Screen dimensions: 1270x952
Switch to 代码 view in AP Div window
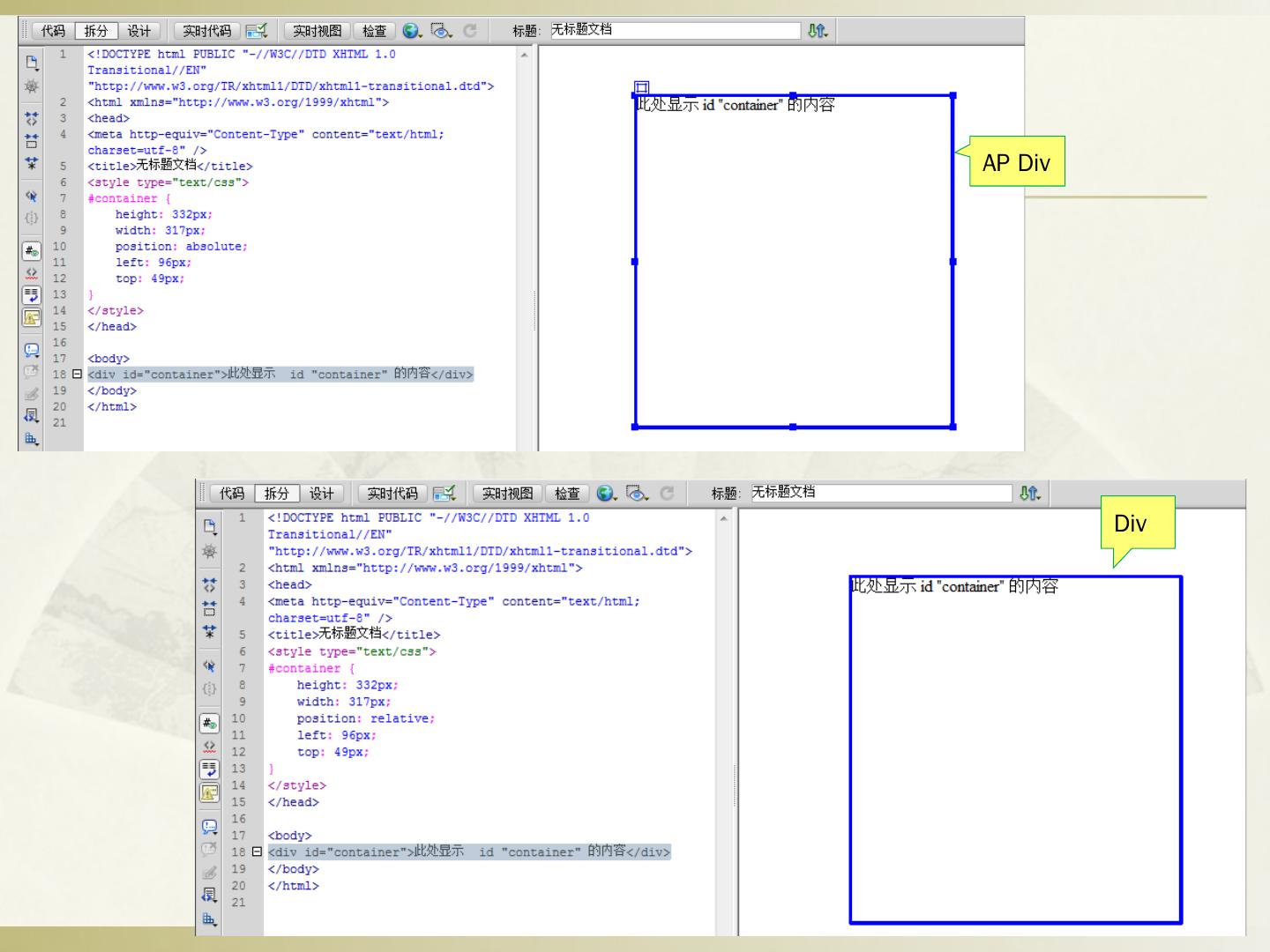(53, 31)
